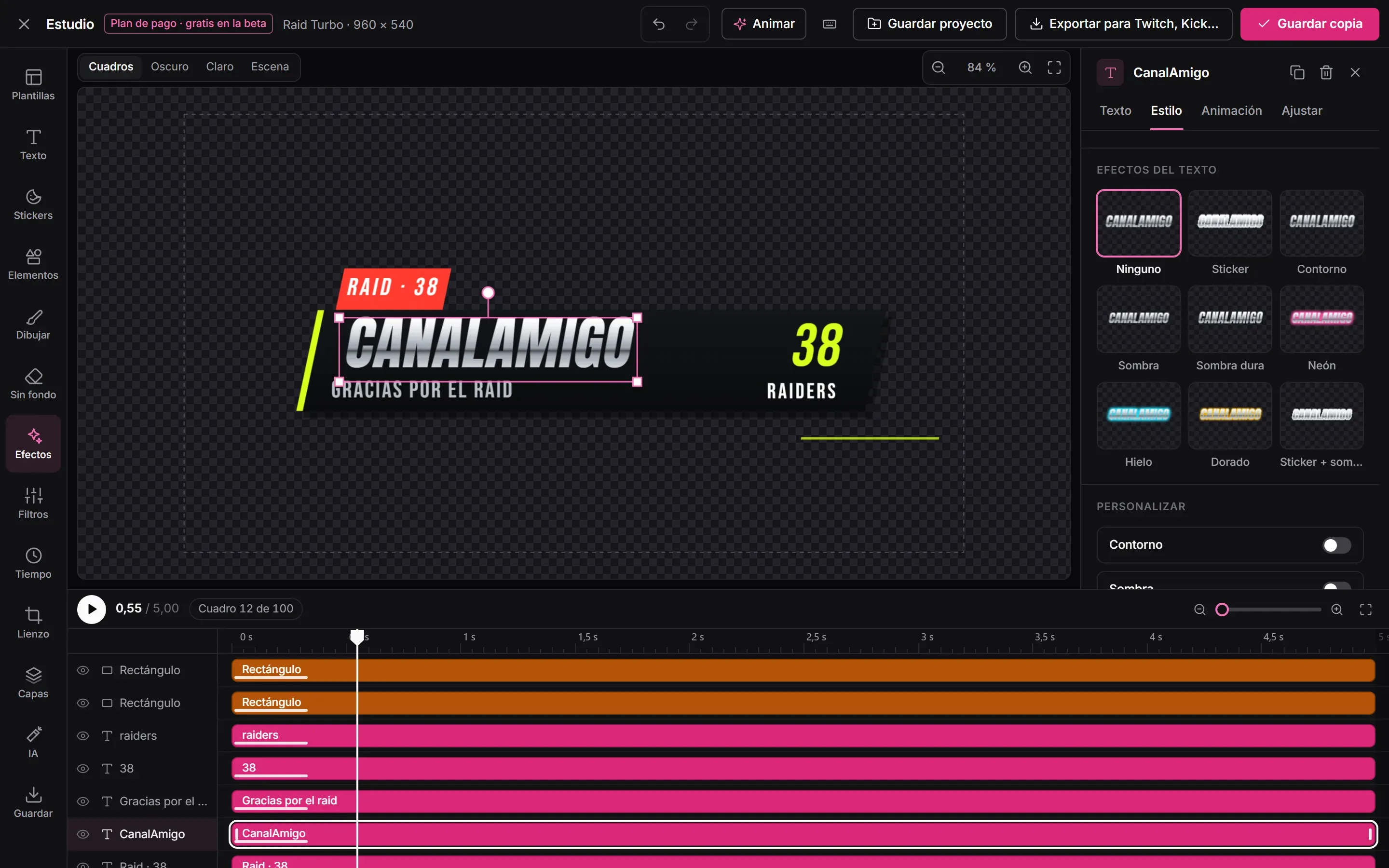Select the Texto tool in sidebar
1389x868 pixels.
tap(33, 145)
